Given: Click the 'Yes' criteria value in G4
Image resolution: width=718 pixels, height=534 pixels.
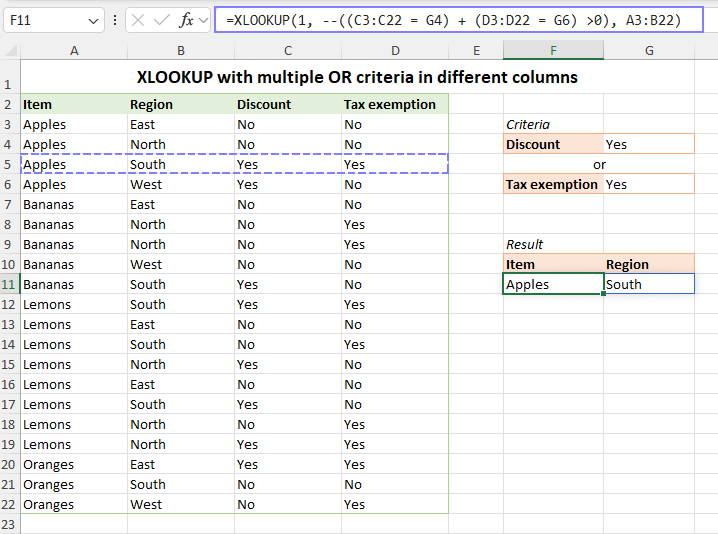Looking at the screenshot, I should (x=649, y=144).
